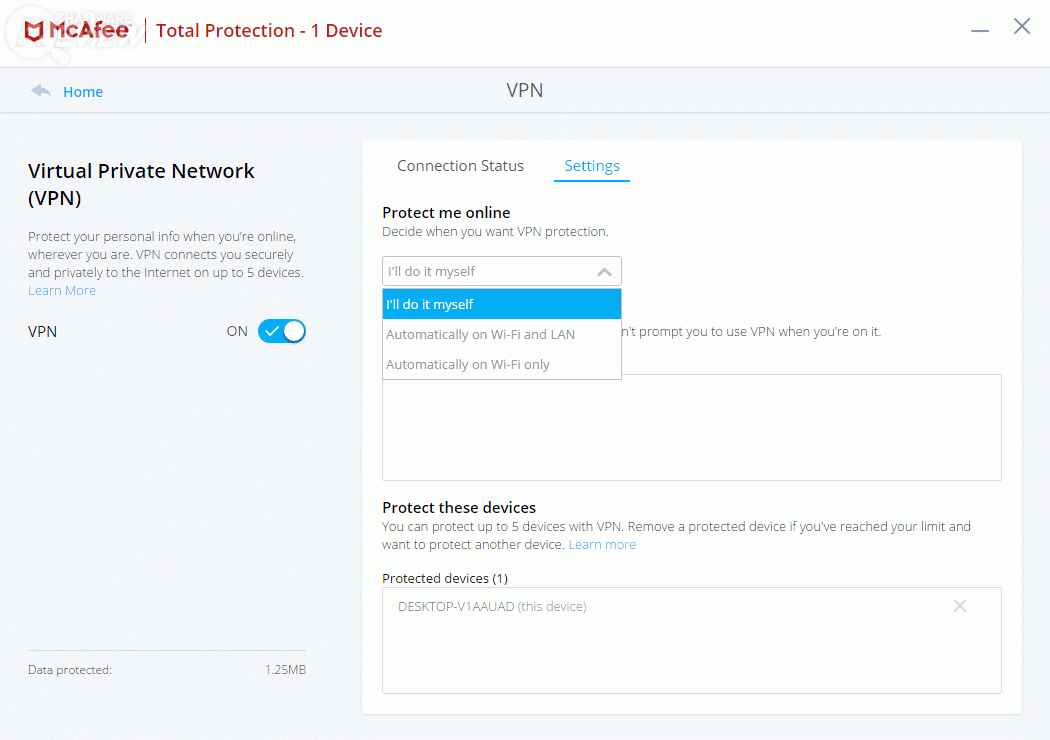Click the back arrow icon beside Home
The width and height of the screenshot is (1050, 740).
click(x=41, y=91)
